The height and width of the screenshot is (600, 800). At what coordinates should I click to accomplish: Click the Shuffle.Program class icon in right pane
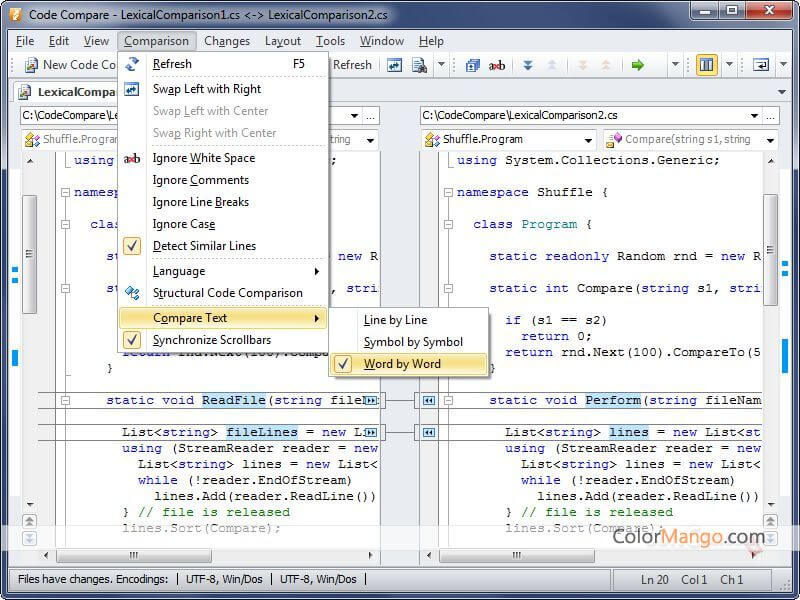coord(432,139)
